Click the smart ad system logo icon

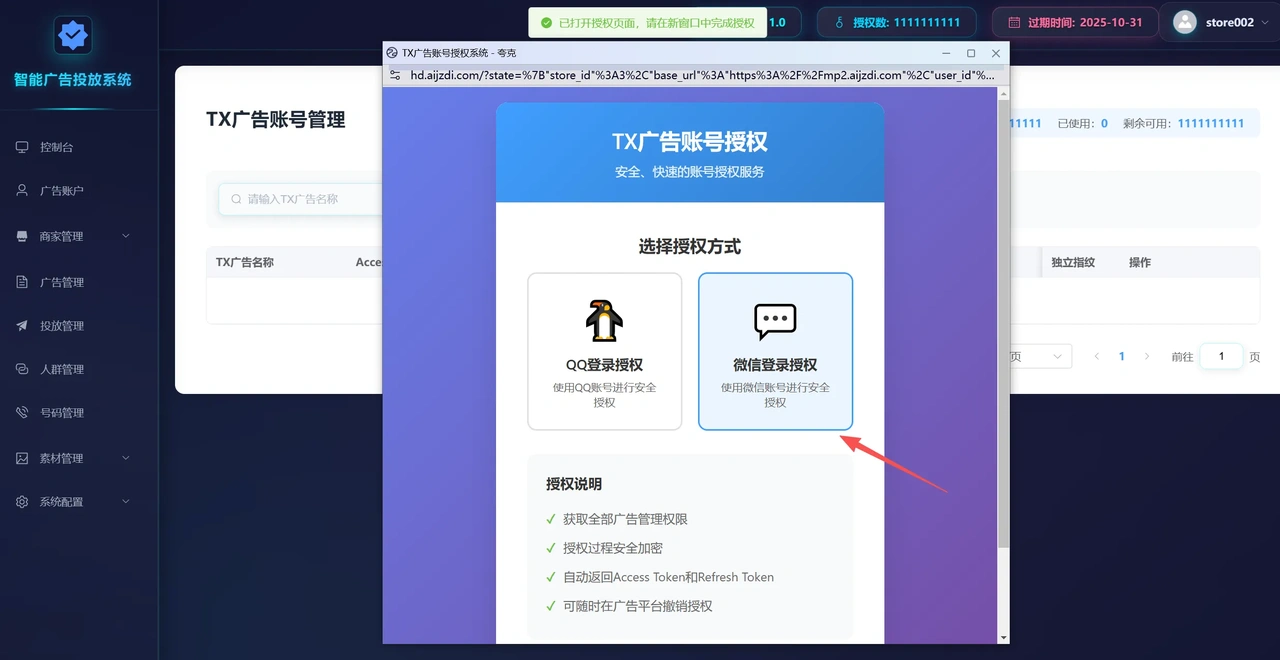72,37
